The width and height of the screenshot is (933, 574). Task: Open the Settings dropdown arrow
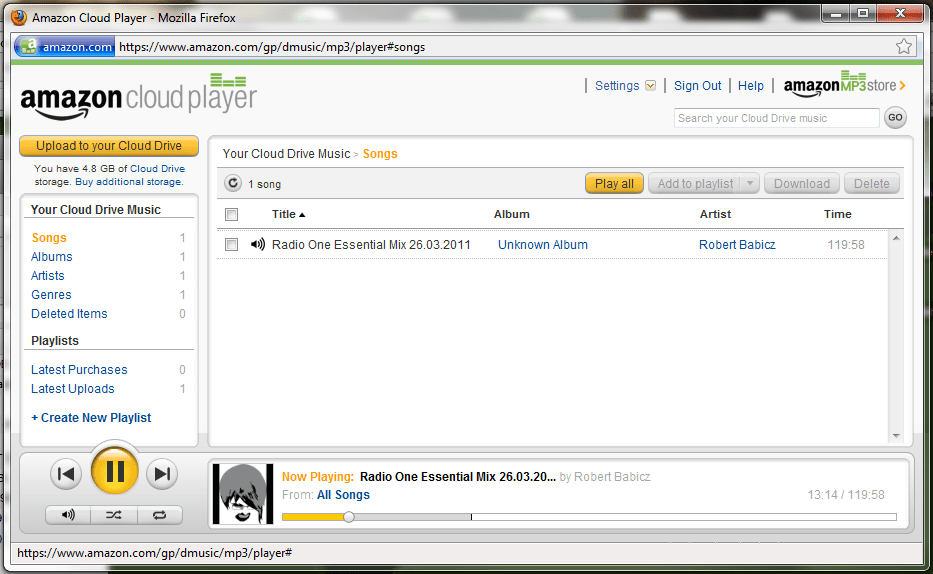[650, 86]
